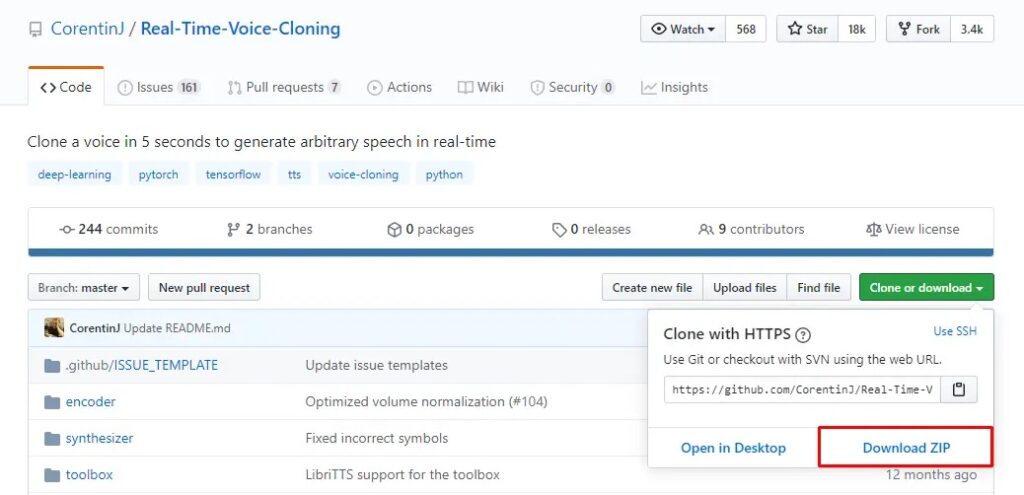Click the Security shield icon

537,88
